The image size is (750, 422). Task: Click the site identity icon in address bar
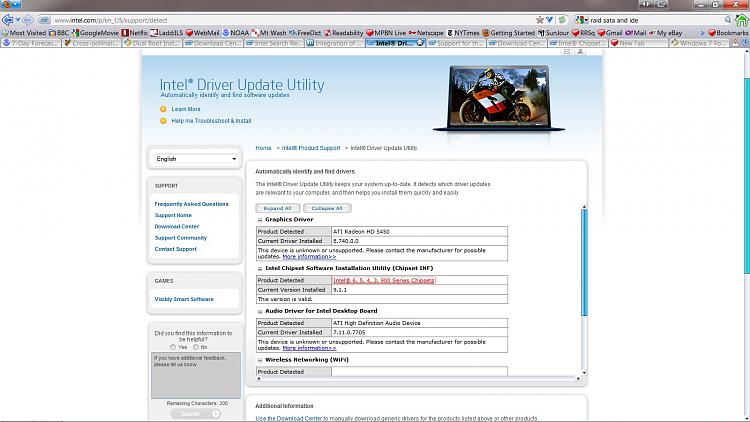[x=44, y=20]
